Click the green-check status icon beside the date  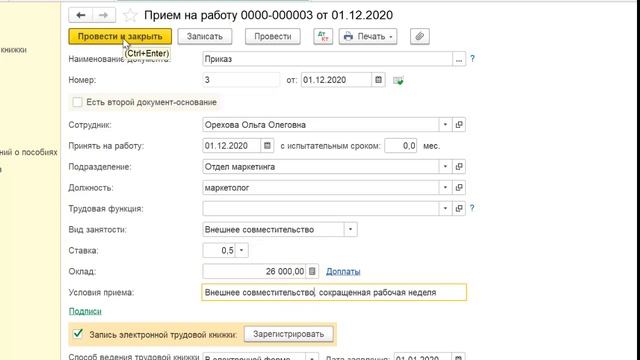[x=398, y=80]
